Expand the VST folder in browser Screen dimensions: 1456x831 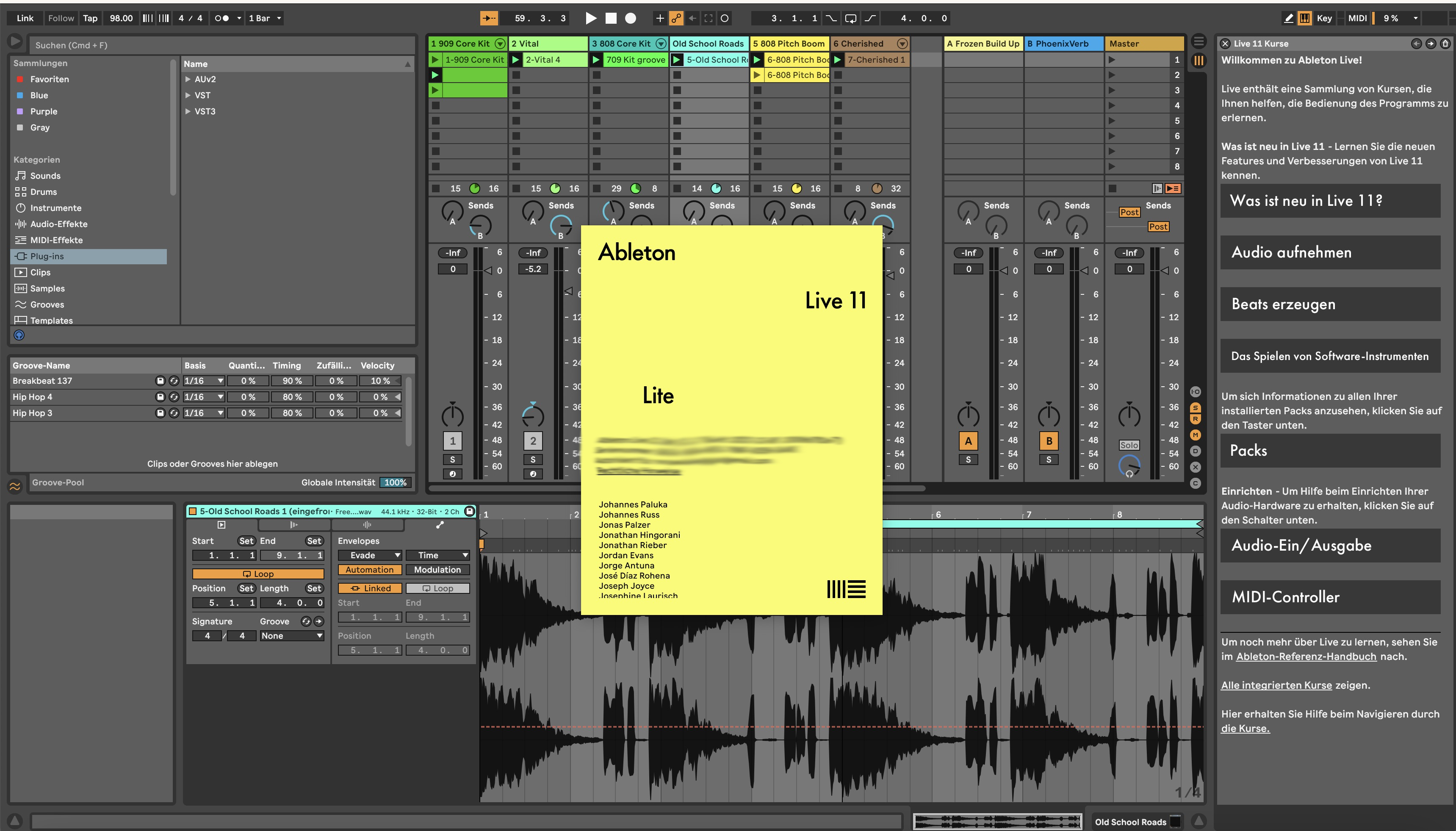click(x=188, y=95)
